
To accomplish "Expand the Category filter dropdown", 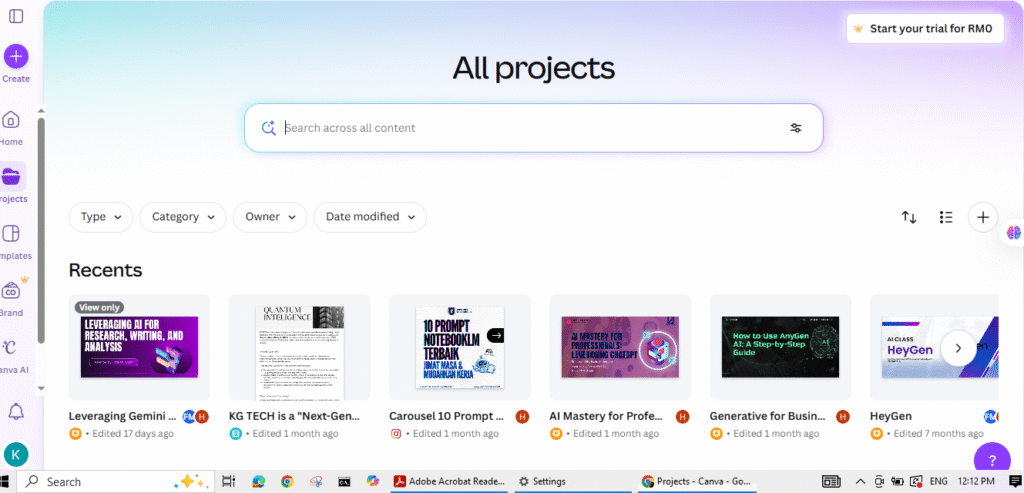I will pos(183,217).
